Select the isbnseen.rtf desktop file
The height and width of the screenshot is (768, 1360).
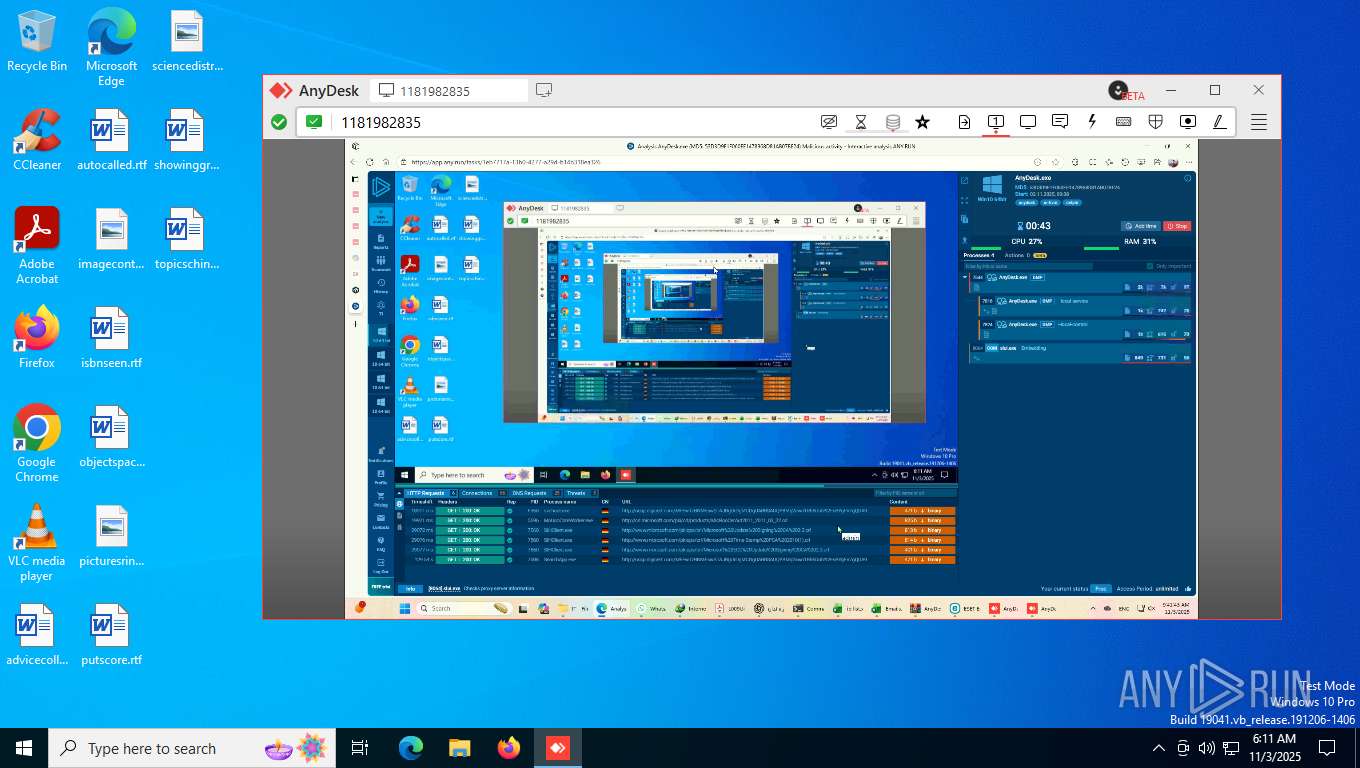[x=111, y=338]
